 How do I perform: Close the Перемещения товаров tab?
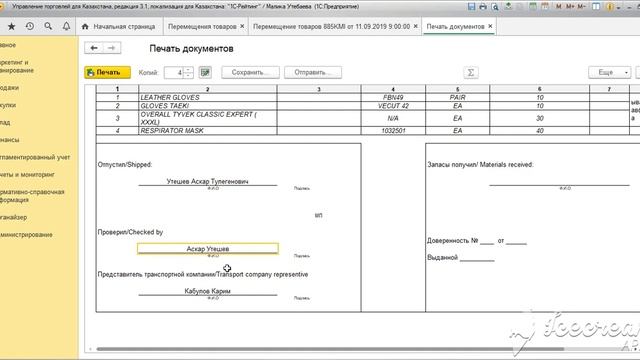click(x=242, y=26)
